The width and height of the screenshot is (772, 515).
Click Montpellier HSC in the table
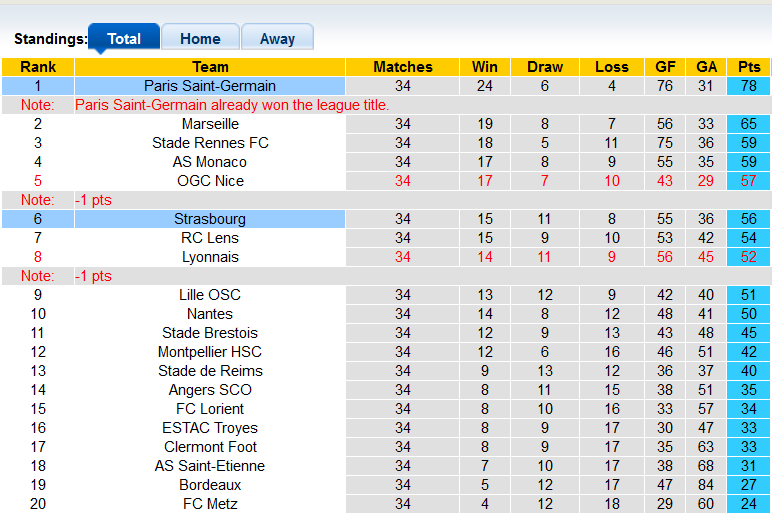[x=210, y=352]
